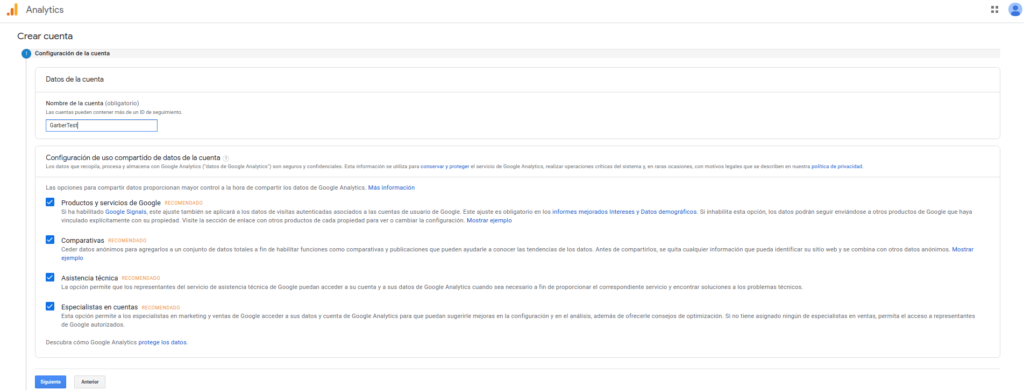Screen dimensions: 1024x390
Task: Click the Comparativas label
Action: click(x=82, y=240)
